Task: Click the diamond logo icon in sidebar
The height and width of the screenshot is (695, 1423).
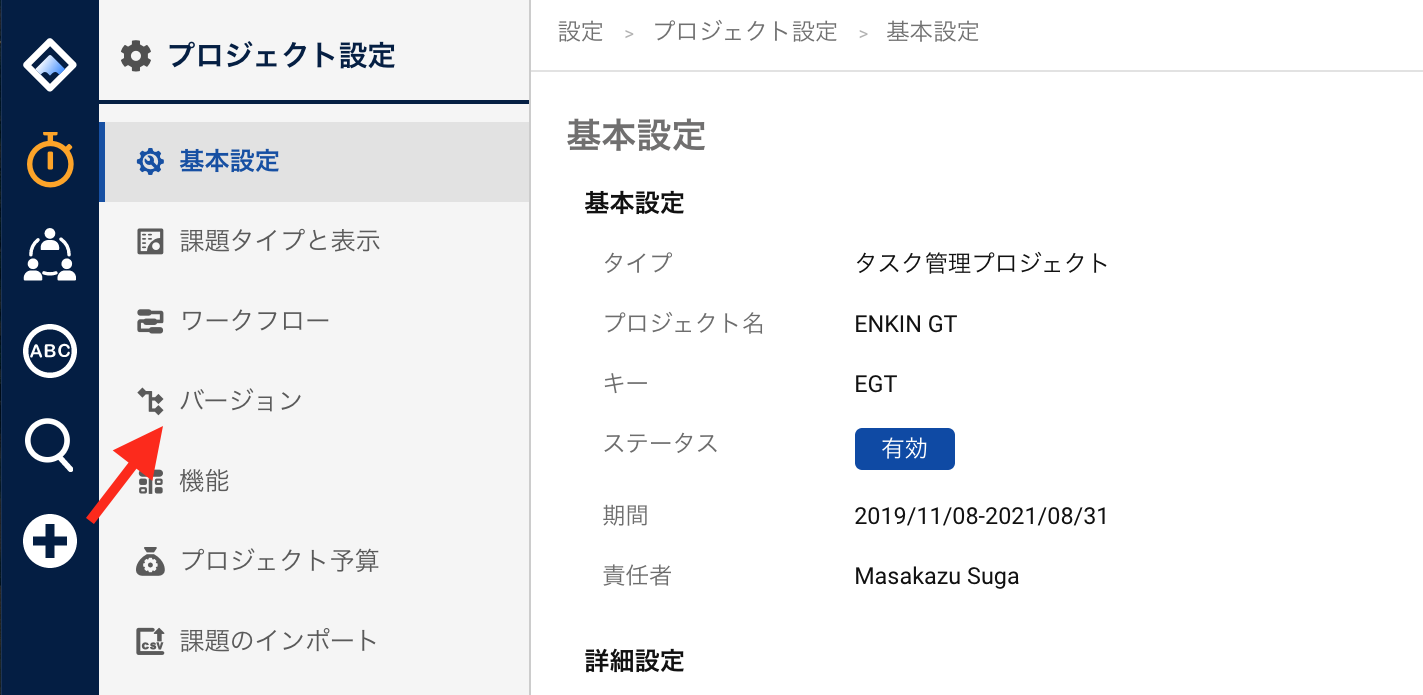Action: point(50,65)
